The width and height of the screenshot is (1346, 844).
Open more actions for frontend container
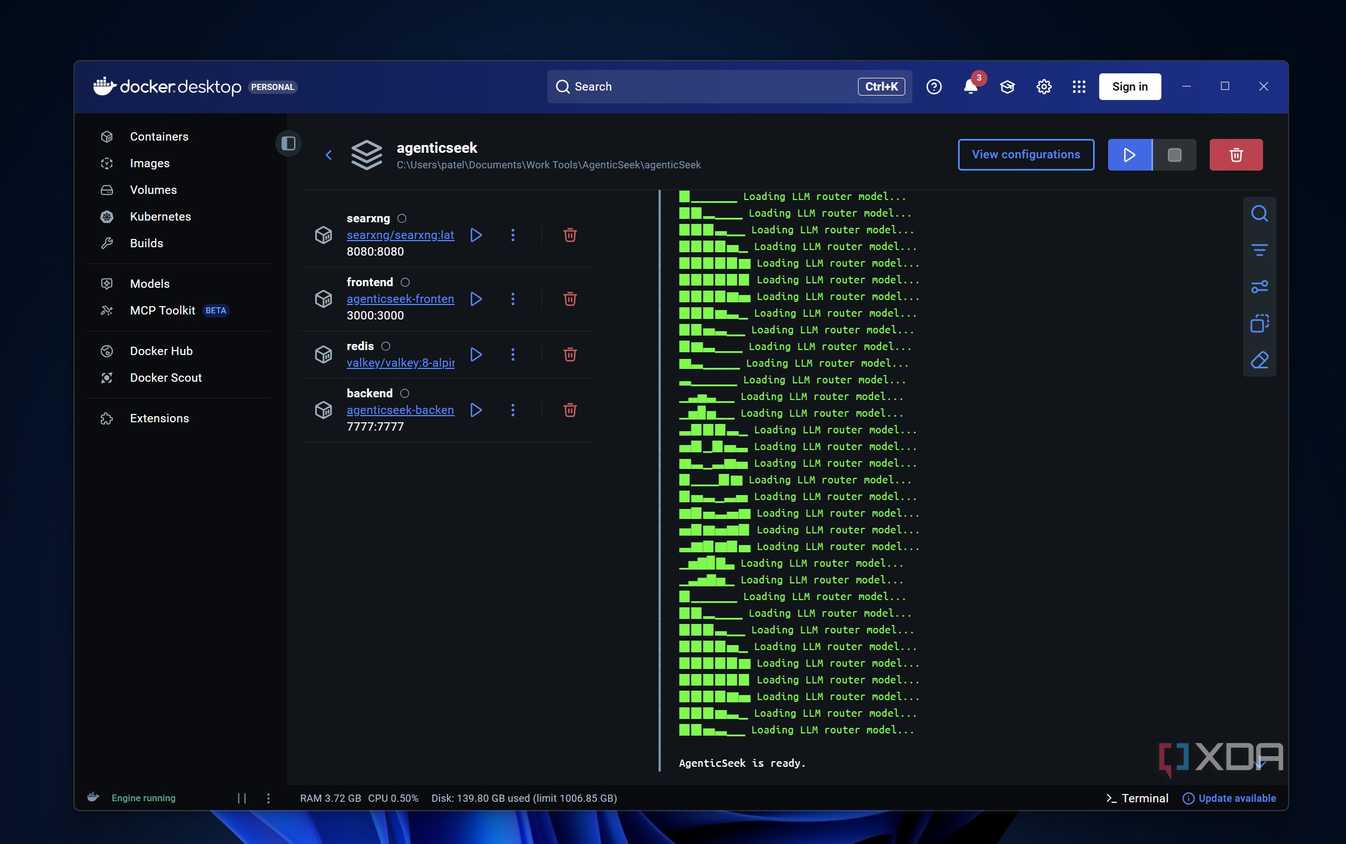point(513,299)
